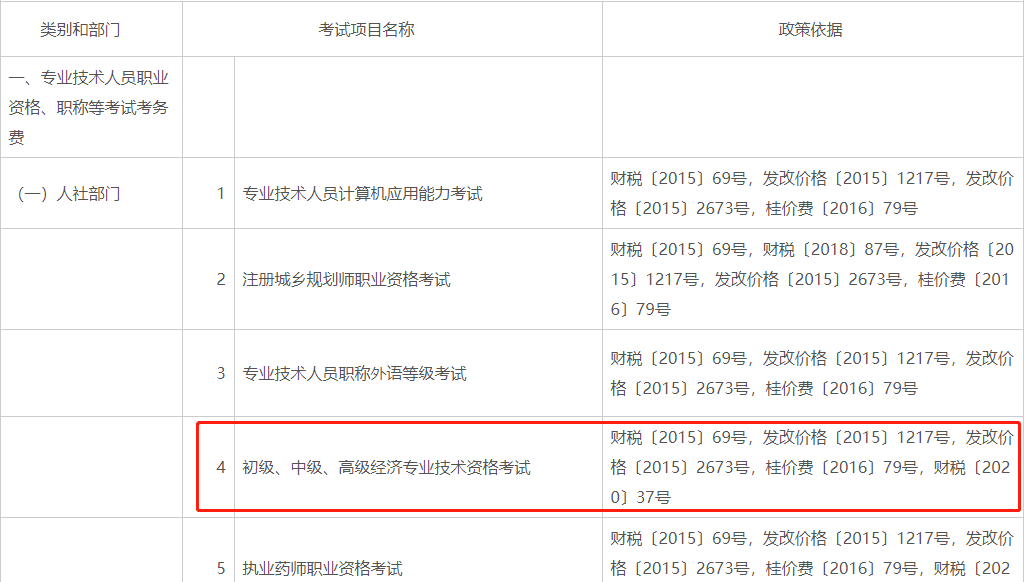This screenshot has width=1029, height=582.
Task: Click row number 2 cell
Action: (221, 280)
